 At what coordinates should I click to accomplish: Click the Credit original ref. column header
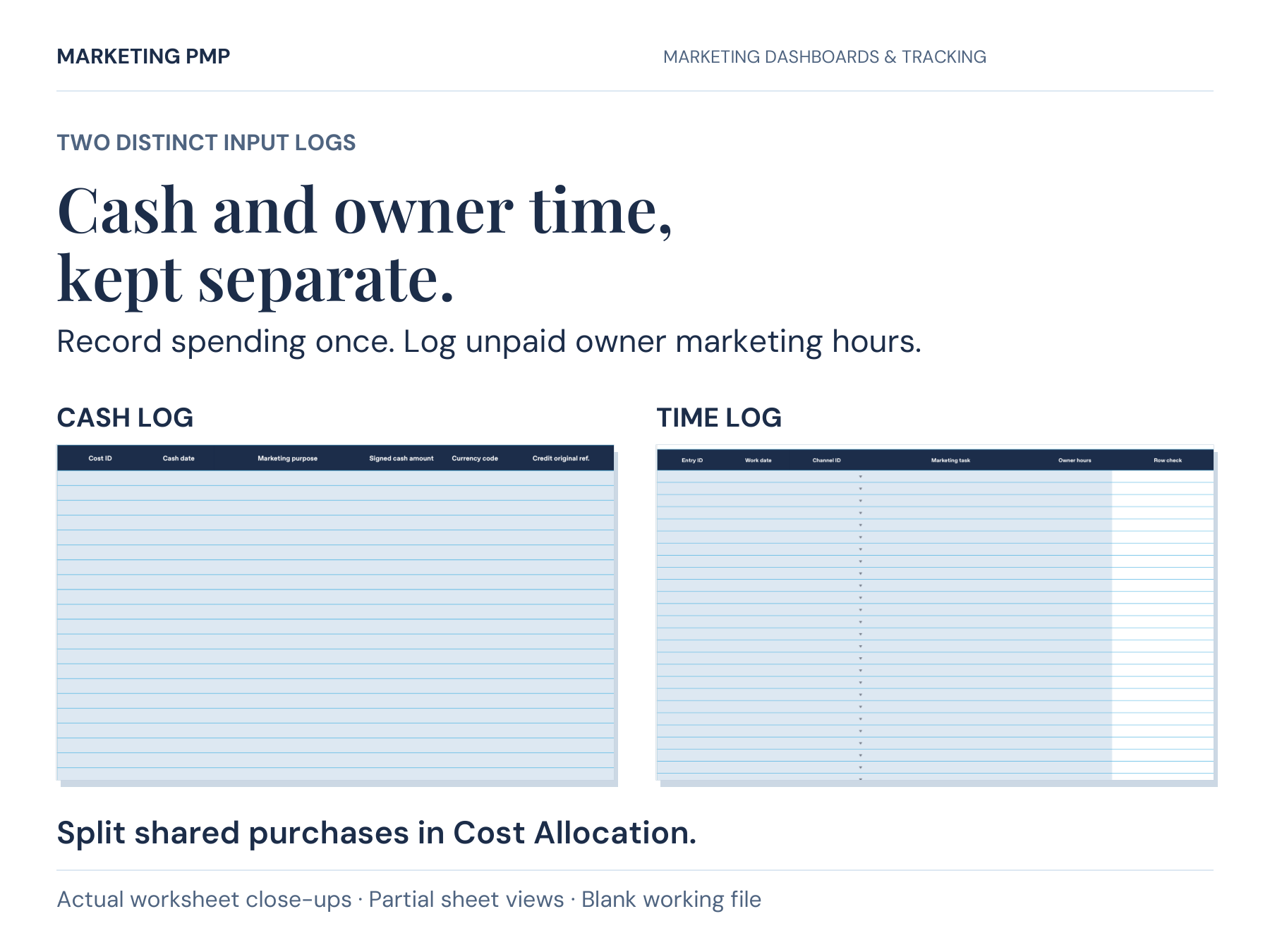coord(561,458)
